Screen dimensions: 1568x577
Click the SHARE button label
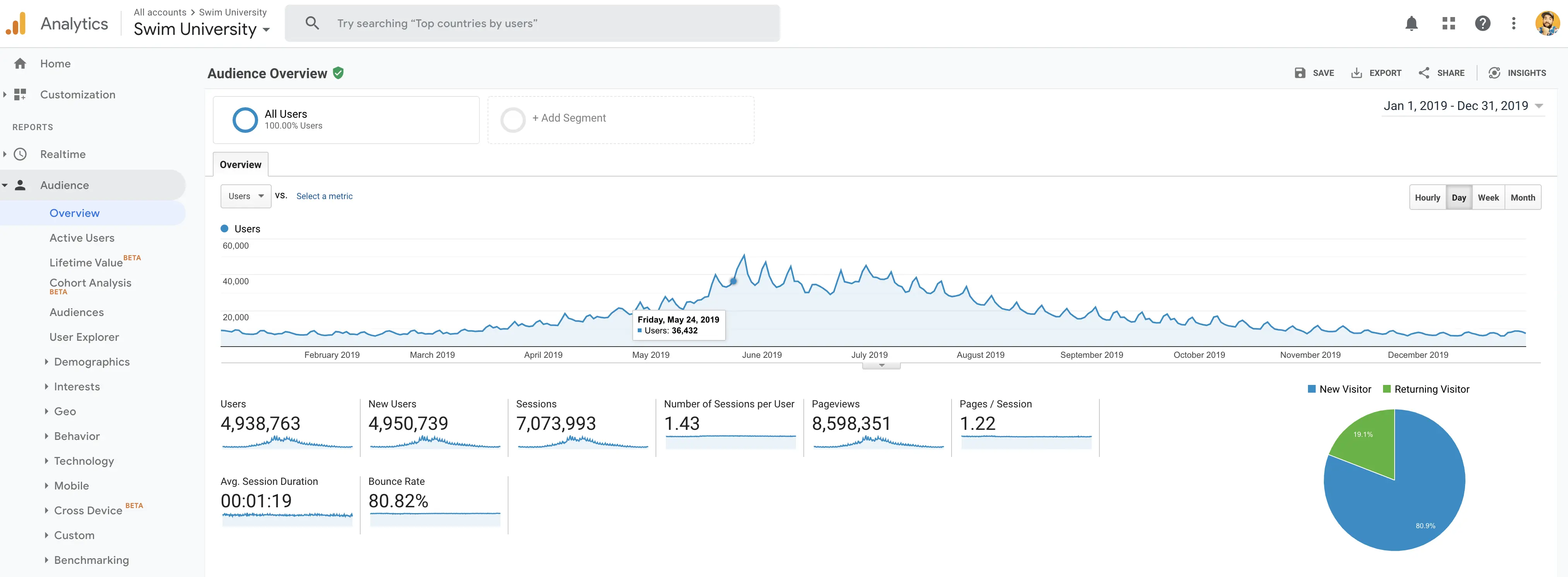[x=1450, y=72]
